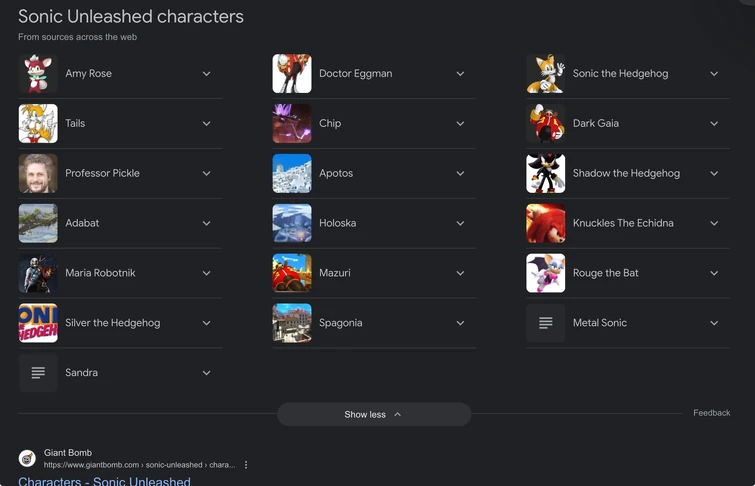Expand the Chip row dropdown arrow
The height and width of the screenshot is (486, 755).
(x=460, y=124)
